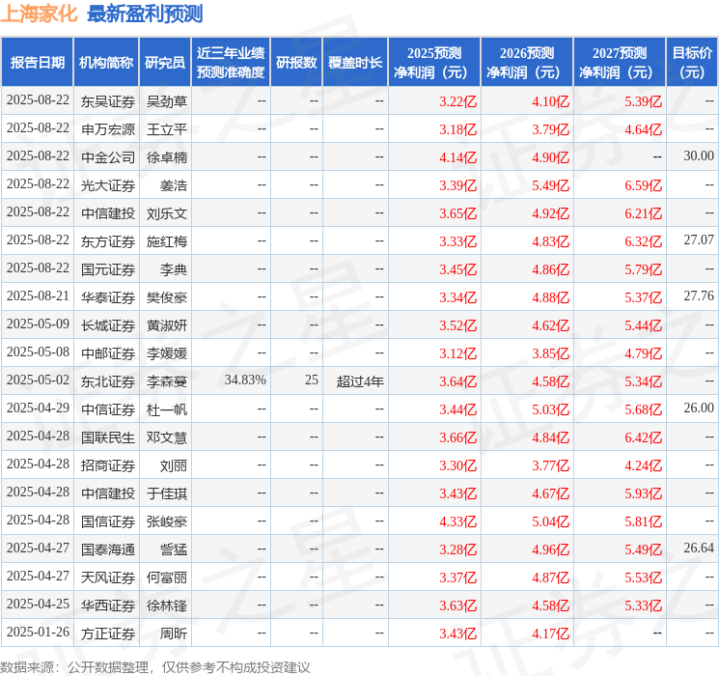
Task: Select the 长城证券 institution cell
Action: click(x=108, y=325)
